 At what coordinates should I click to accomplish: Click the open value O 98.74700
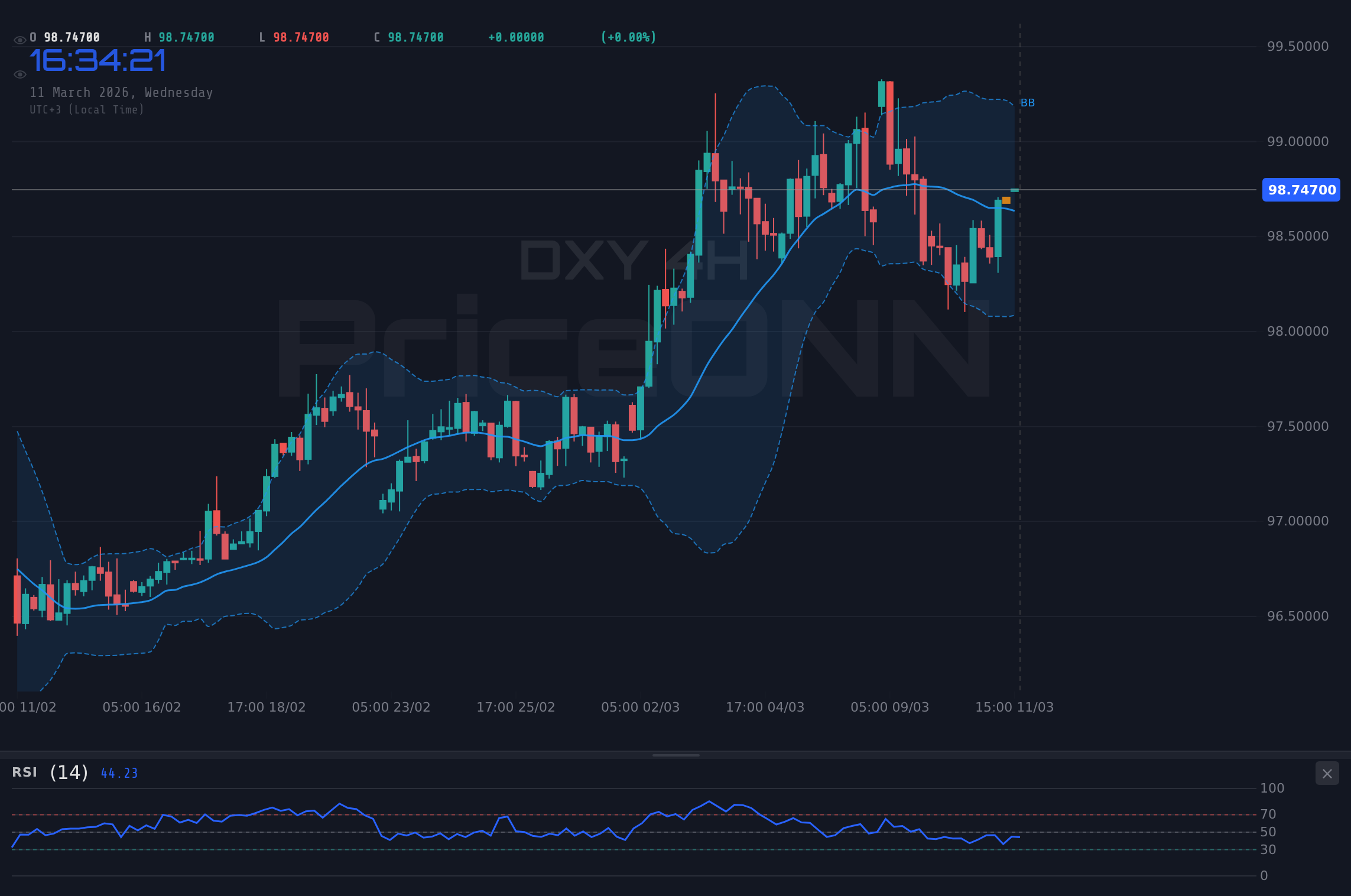point(65,36)
